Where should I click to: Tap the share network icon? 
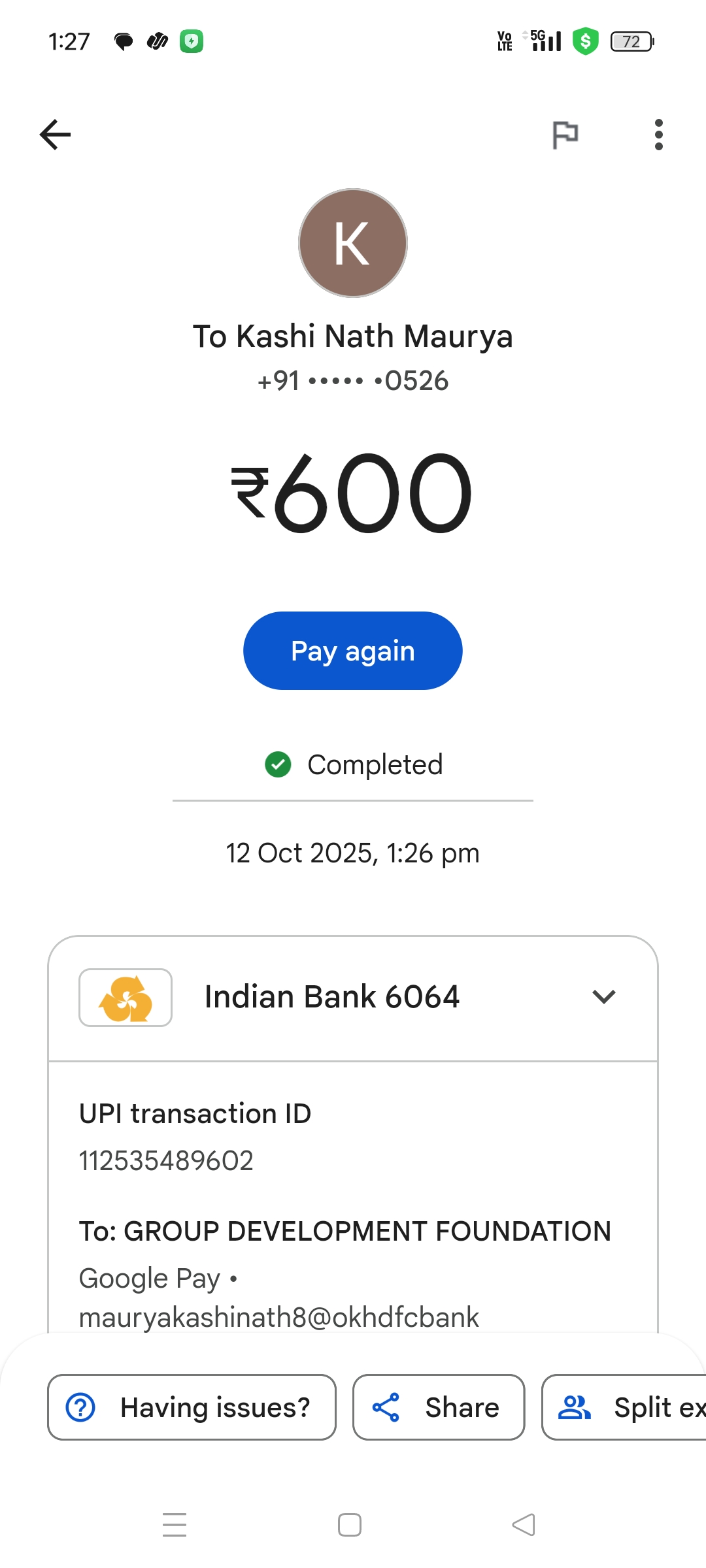(x=386, y=1407)
